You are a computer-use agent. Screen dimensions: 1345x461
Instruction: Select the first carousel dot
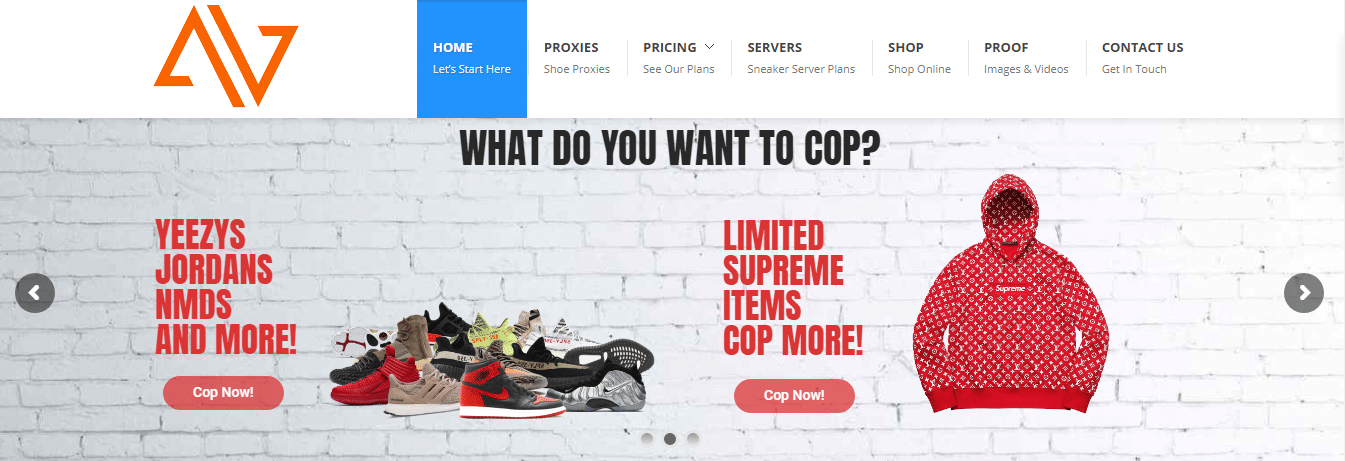pyautogui.click(x=647, y=438)
